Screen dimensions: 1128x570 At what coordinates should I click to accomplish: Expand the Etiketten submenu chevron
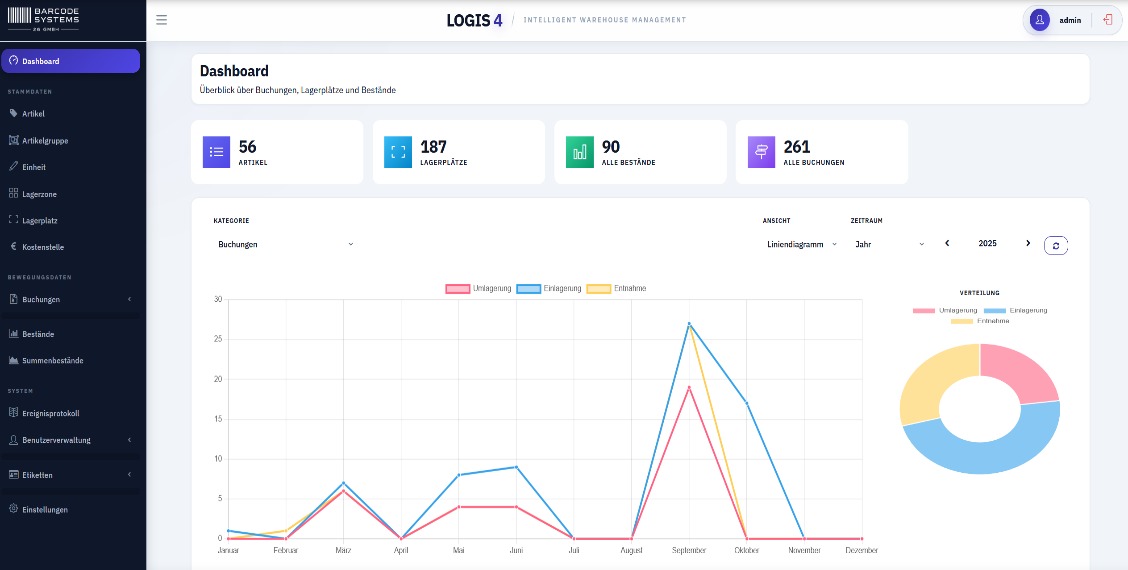coord(129,474)
